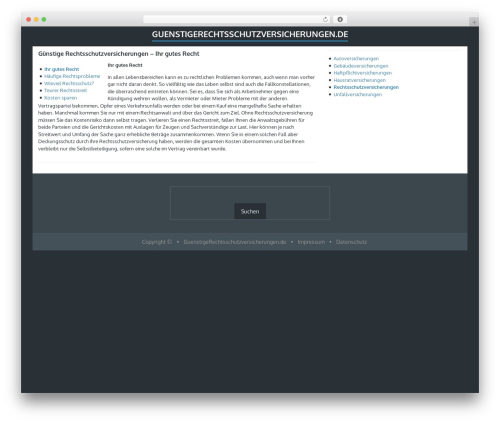Screen dimensions: 500x423
Task: Visit Haftpflichtversicherungen sidebar link
Action: click(x=363, y=73)
